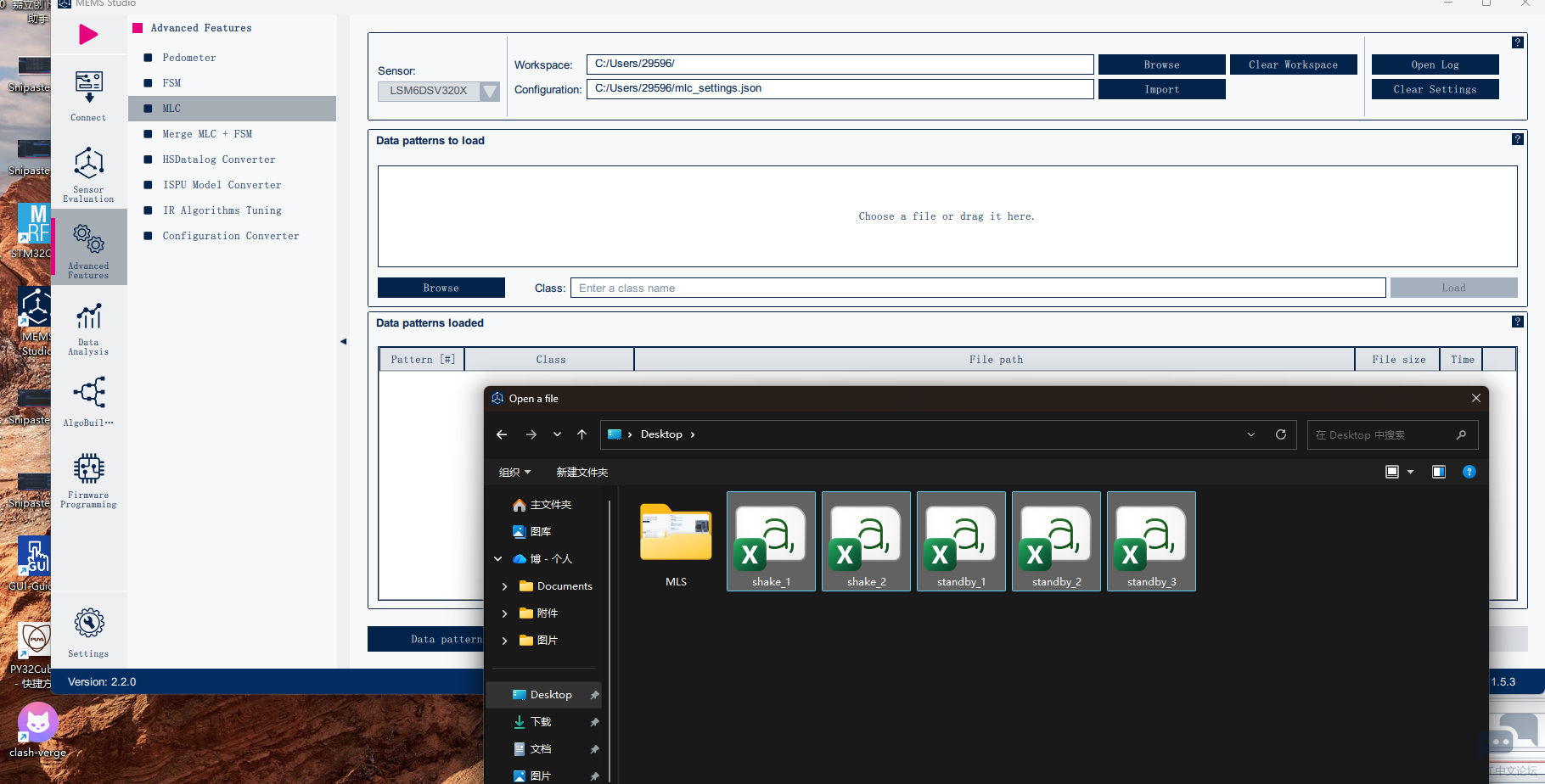Expand the Documents folder tree node

click(504, 586)
